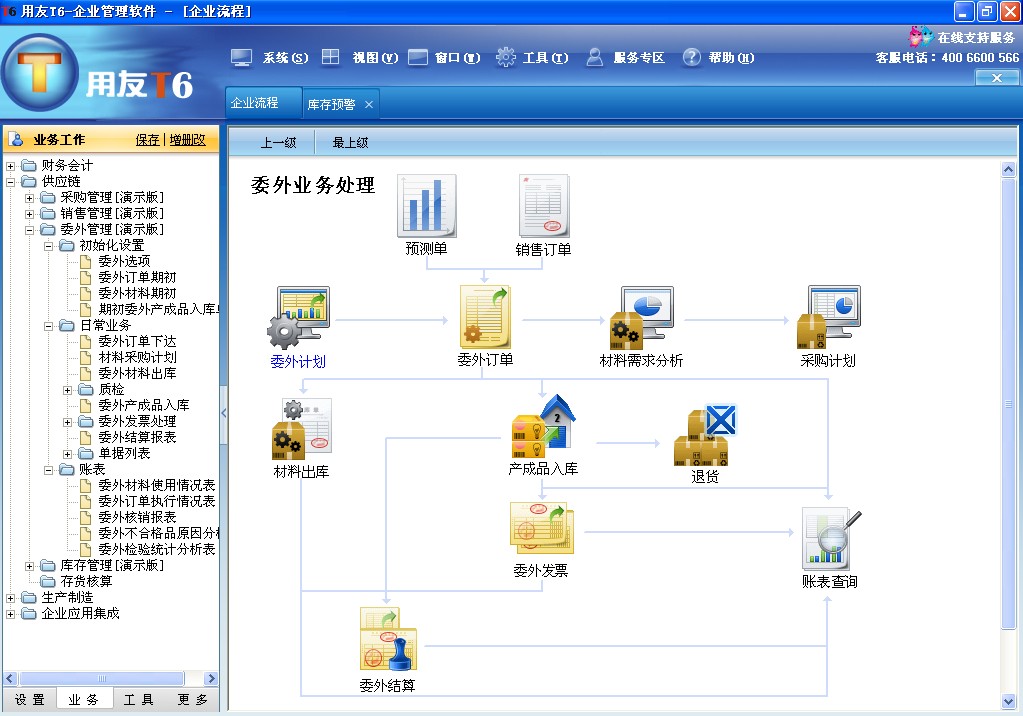This screenshot has width=1023, height=716.
Task: Open the 系统(S) menu
Action: pos(285,57)
